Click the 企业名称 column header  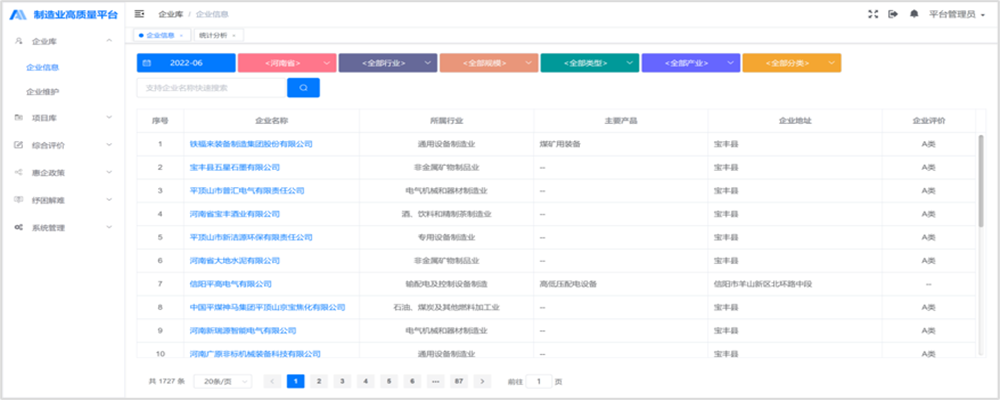pos(272,121)
